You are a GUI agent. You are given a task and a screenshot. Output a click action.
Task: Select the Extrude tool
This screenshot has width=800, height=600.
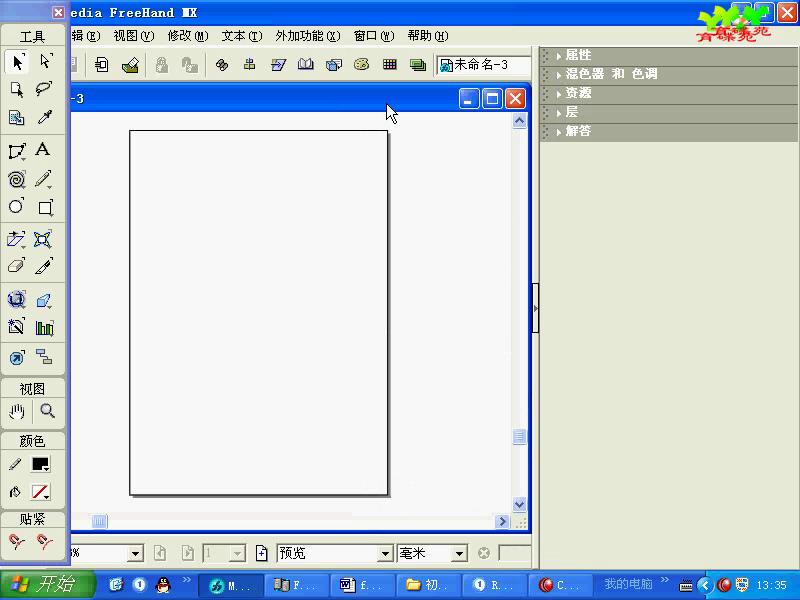click(x=44, y=301)
